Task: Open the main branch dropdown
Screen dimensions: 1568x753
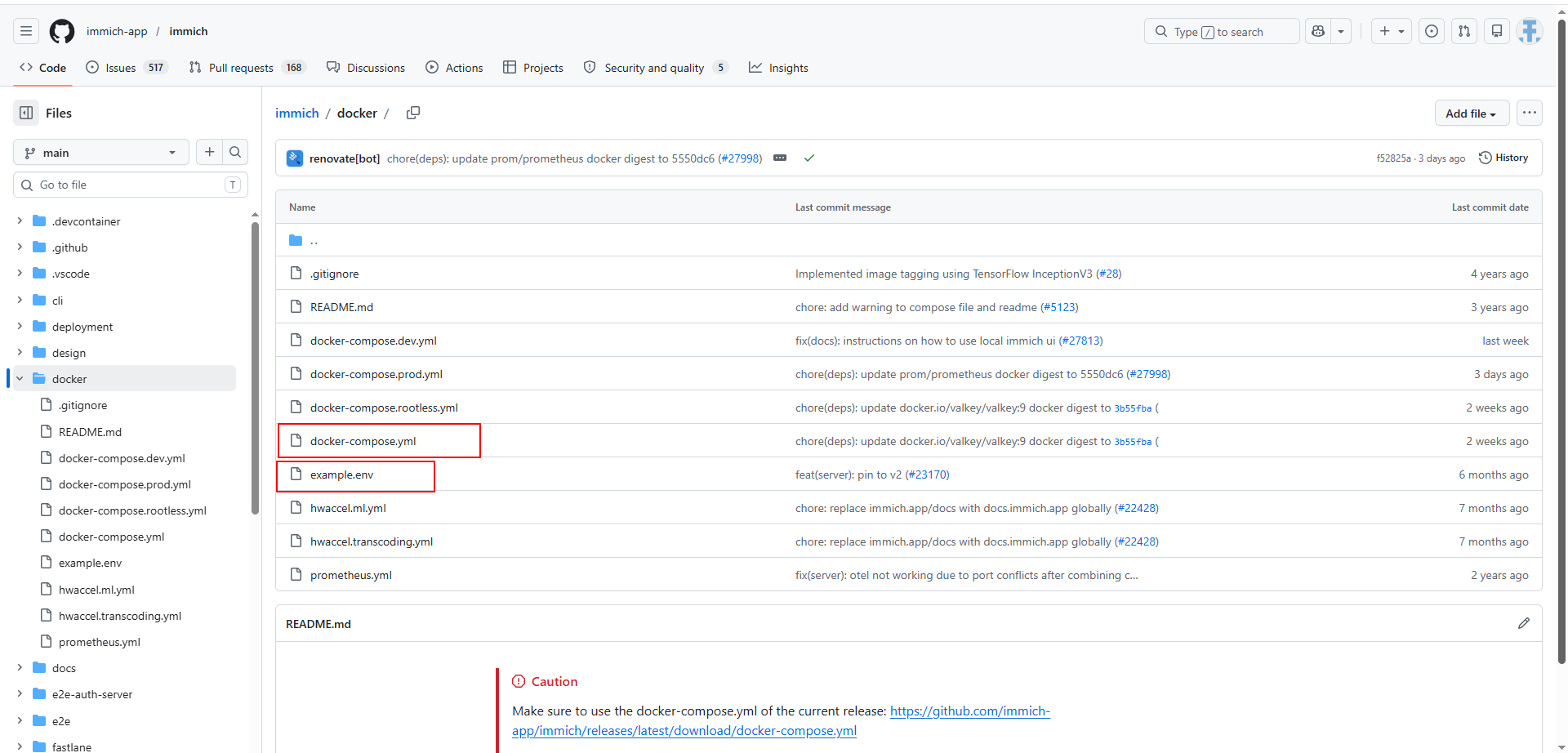Action: pyautogui.click(x=101, y=153)
